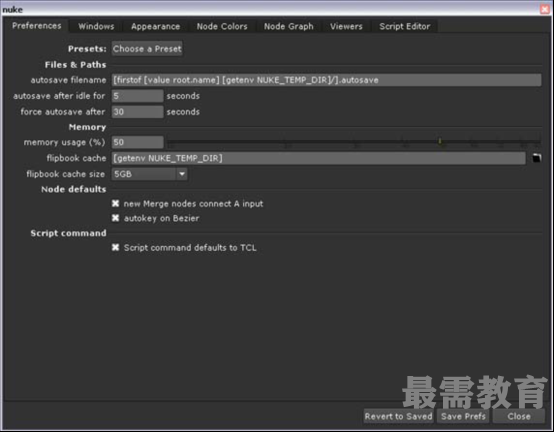This screenshot has width=554, height=432.
Task: Select the Node Graph tab
Action: pyautogui.click(x=289, y=26)
